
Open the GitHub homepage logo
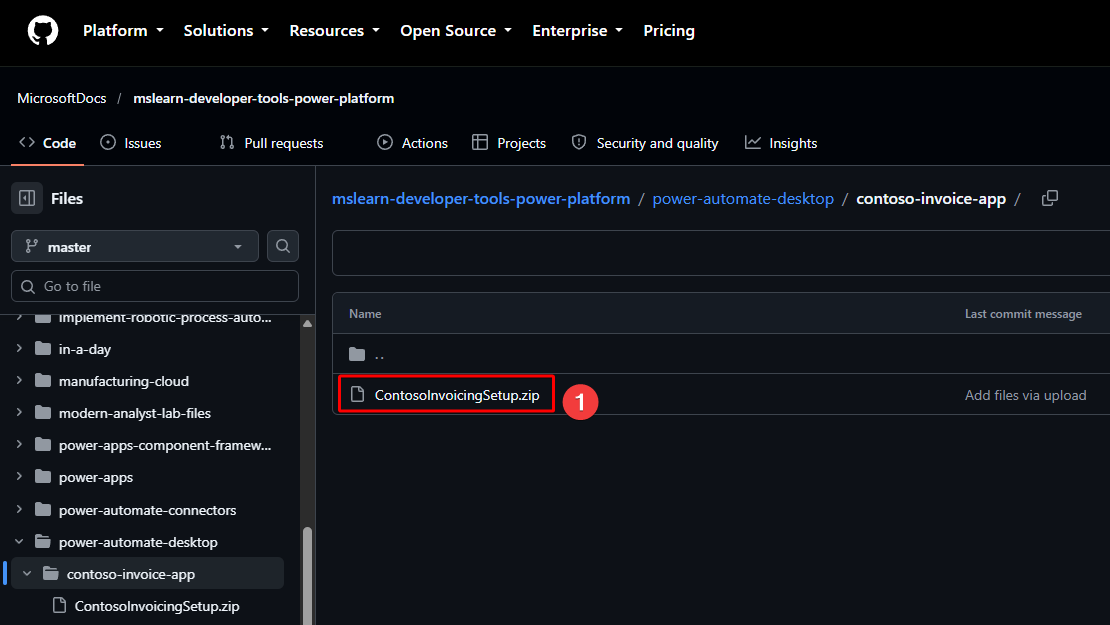tap(42, 31)
